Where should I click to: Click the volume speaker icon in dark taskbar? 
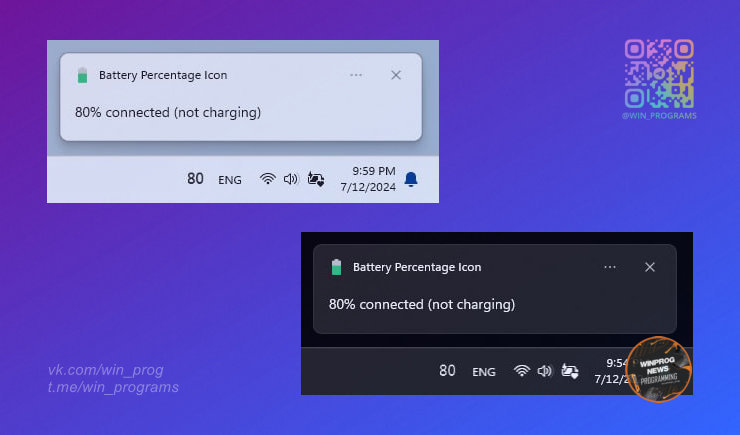pos(545,371)
